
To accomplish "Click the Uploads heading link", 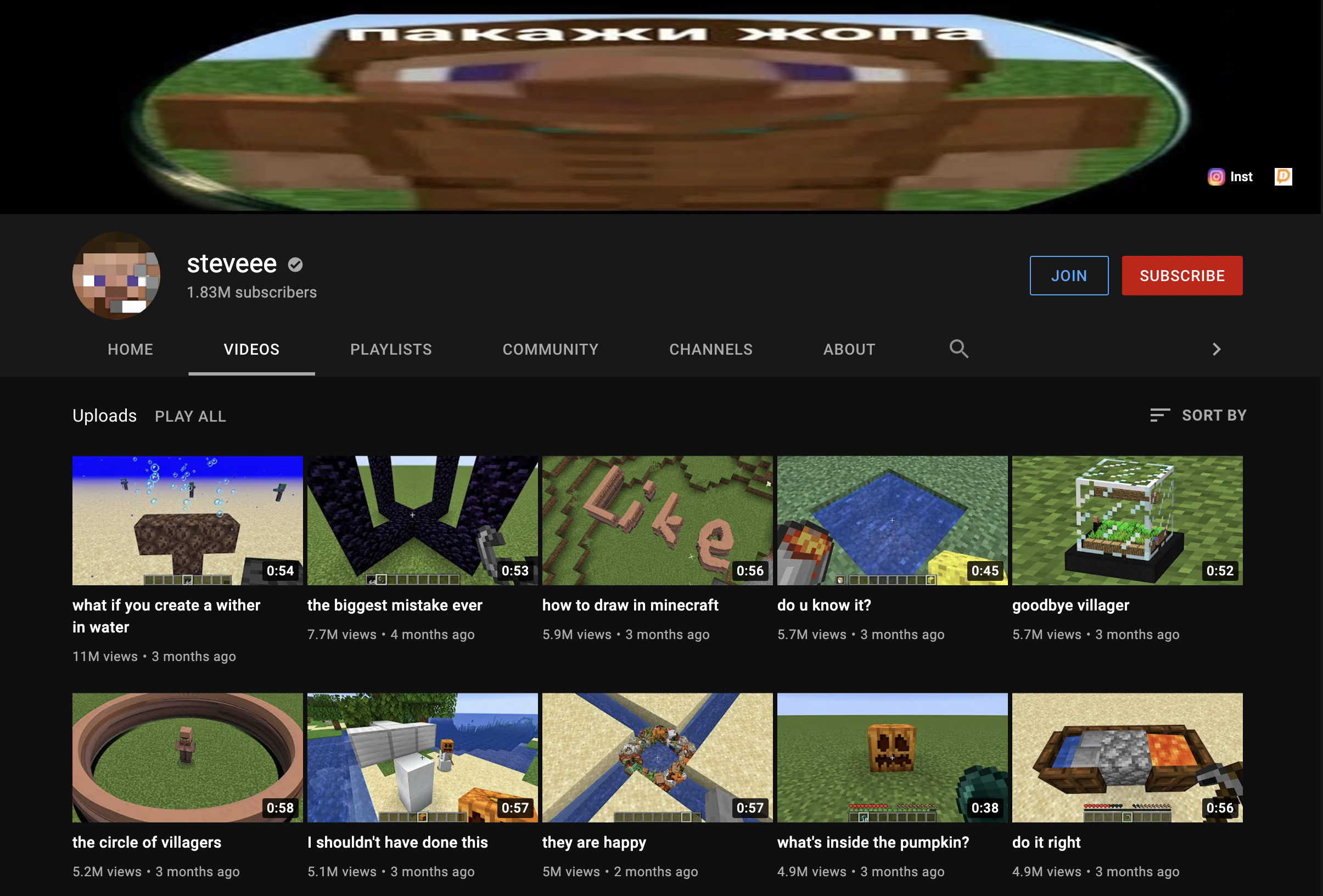I will 105,416.
